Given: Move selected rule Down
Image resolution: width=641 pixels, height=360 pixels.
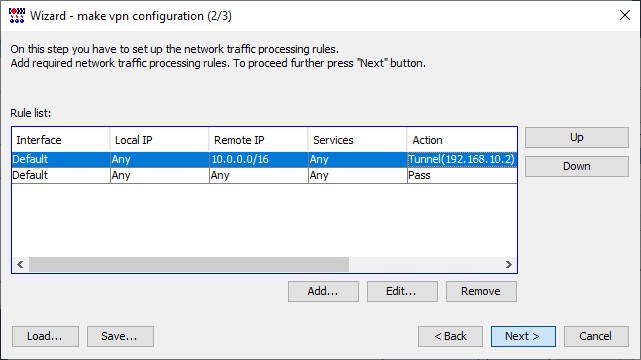Looking at the screenshot, I should (x=576, y=166).
